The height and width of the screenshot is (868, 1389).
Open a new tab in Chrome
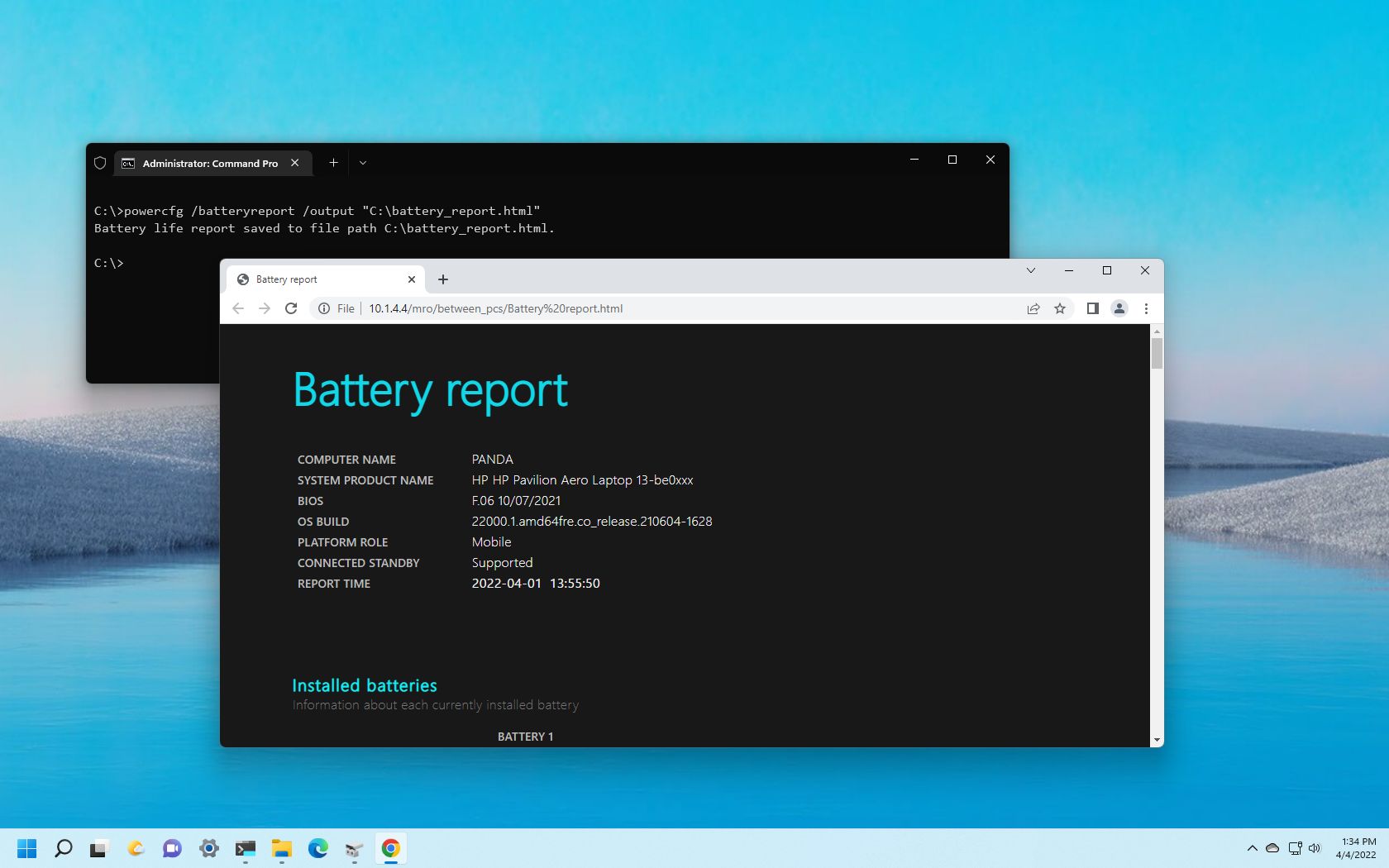443,279
